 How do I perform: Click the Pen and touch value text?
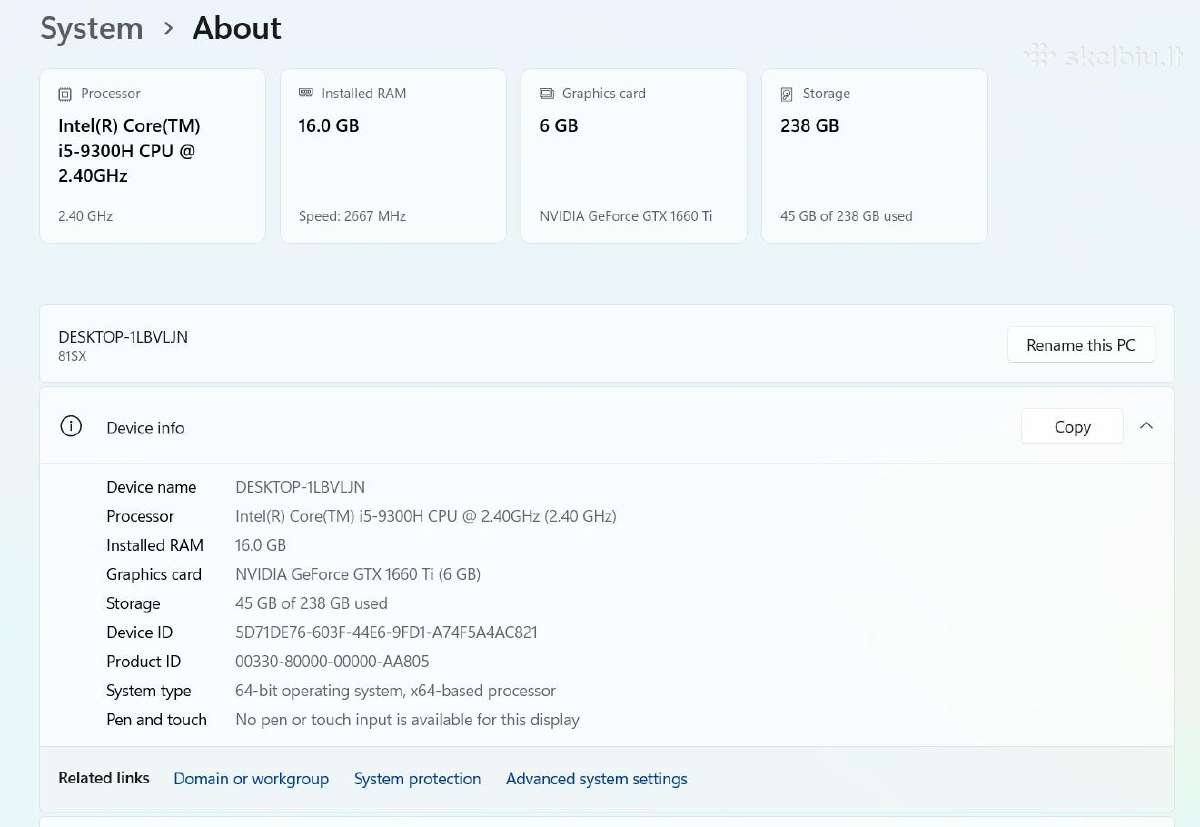click(407, 719)
